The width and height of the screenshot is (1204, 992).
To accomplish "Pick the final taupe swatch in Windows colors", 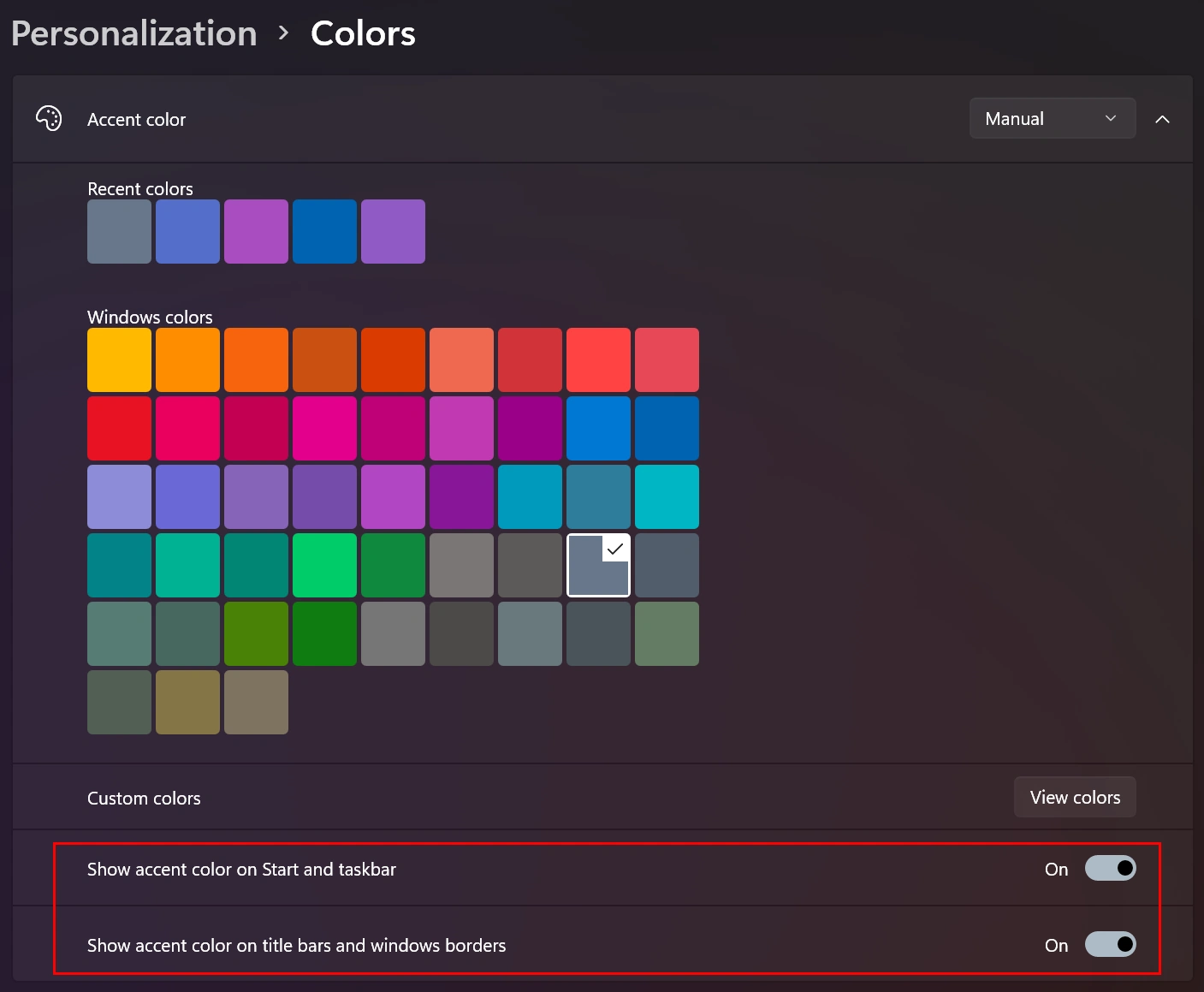I will [x=257, y=703].
